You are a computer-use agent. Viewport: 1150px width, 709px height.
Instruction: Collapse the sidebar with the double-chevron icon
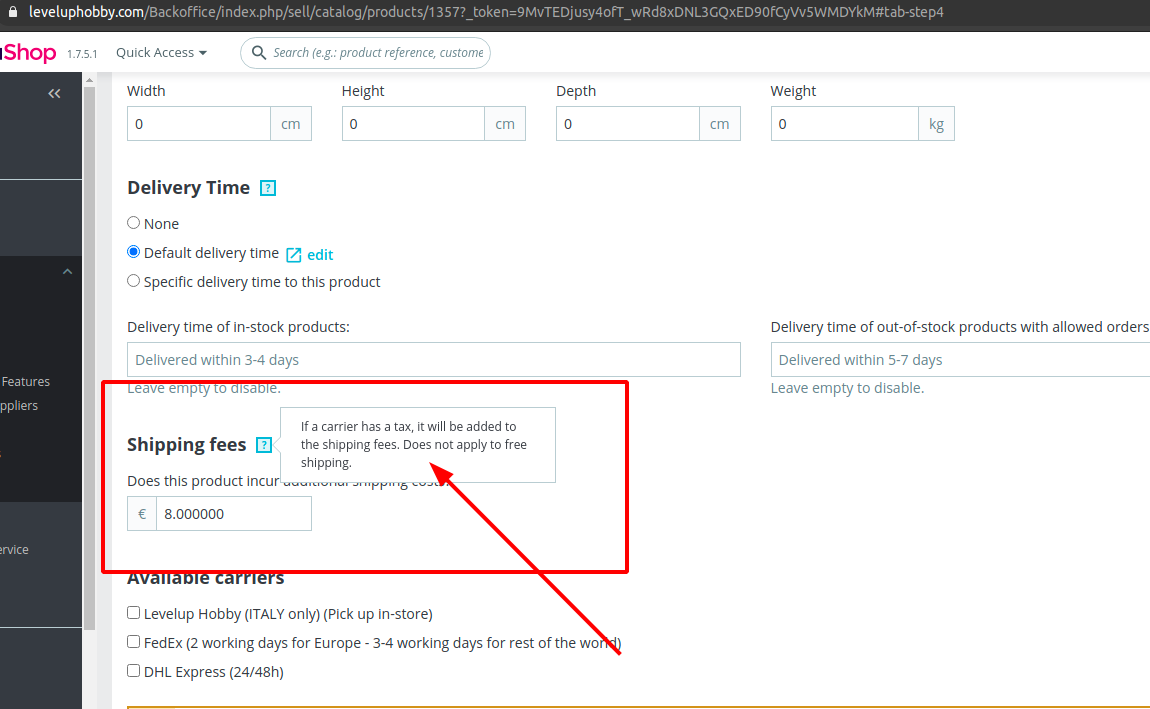tap(54, 93)
